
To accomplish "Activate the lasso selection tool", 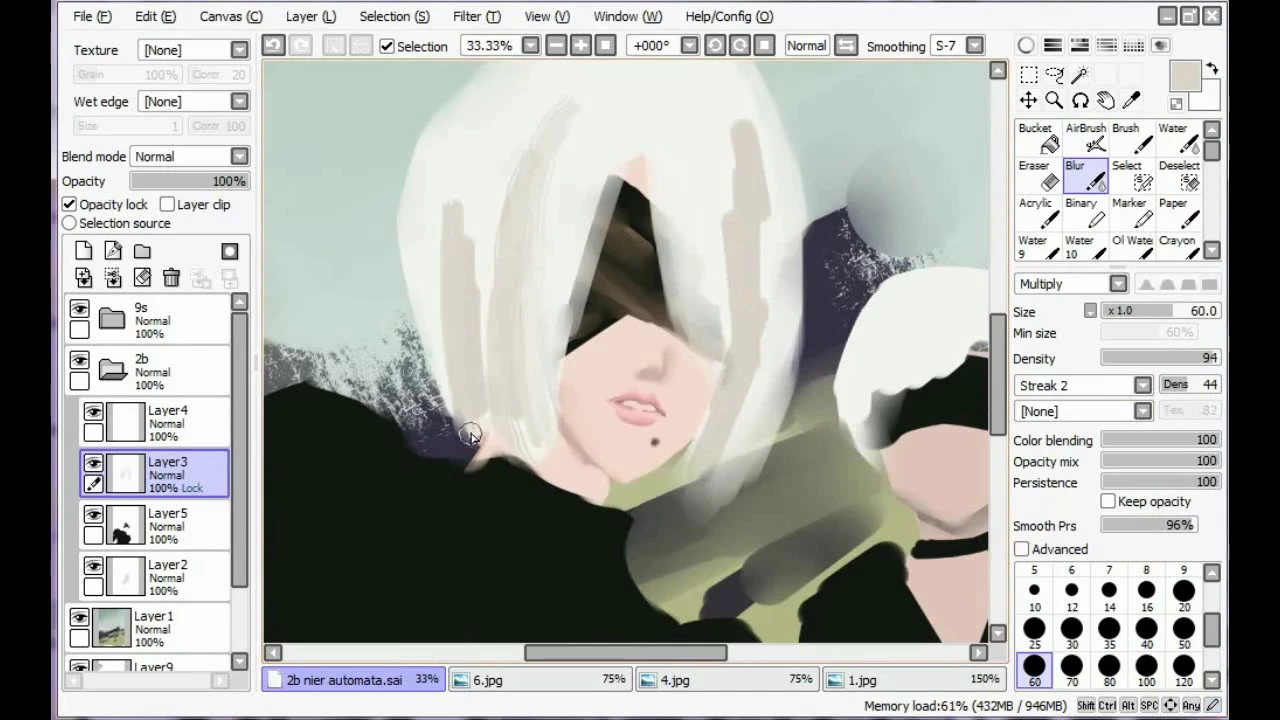I will pos(1054,74).
